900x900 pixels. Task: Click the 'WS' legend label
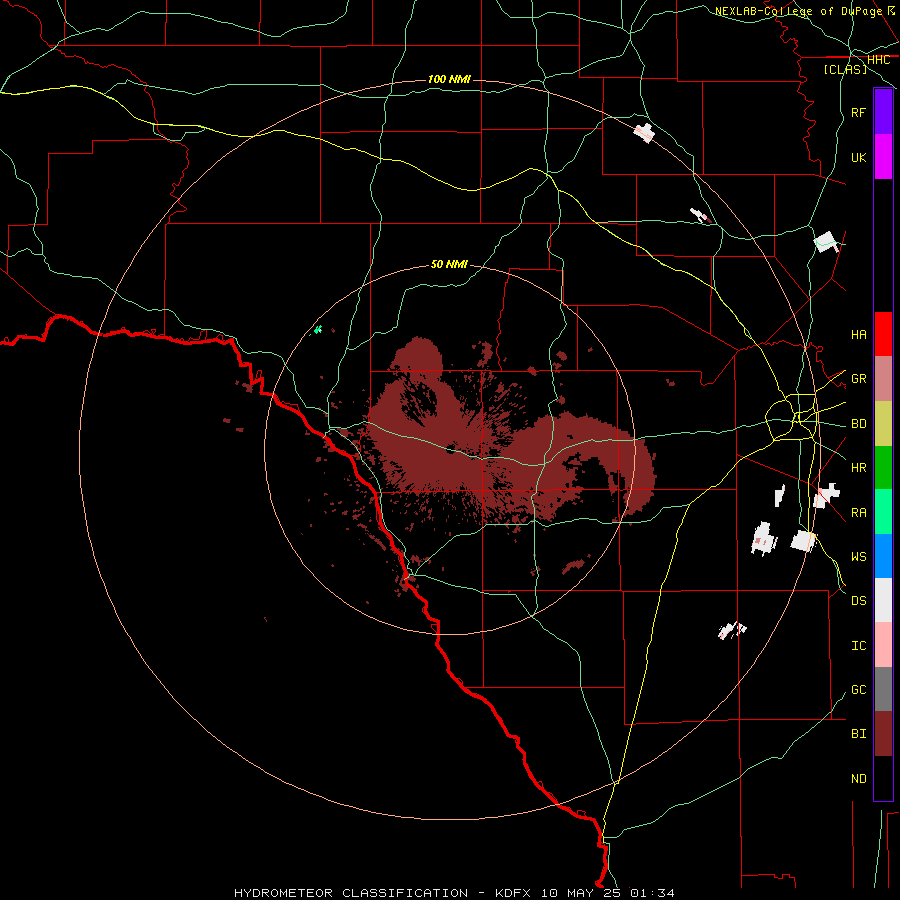pos(859,556)
